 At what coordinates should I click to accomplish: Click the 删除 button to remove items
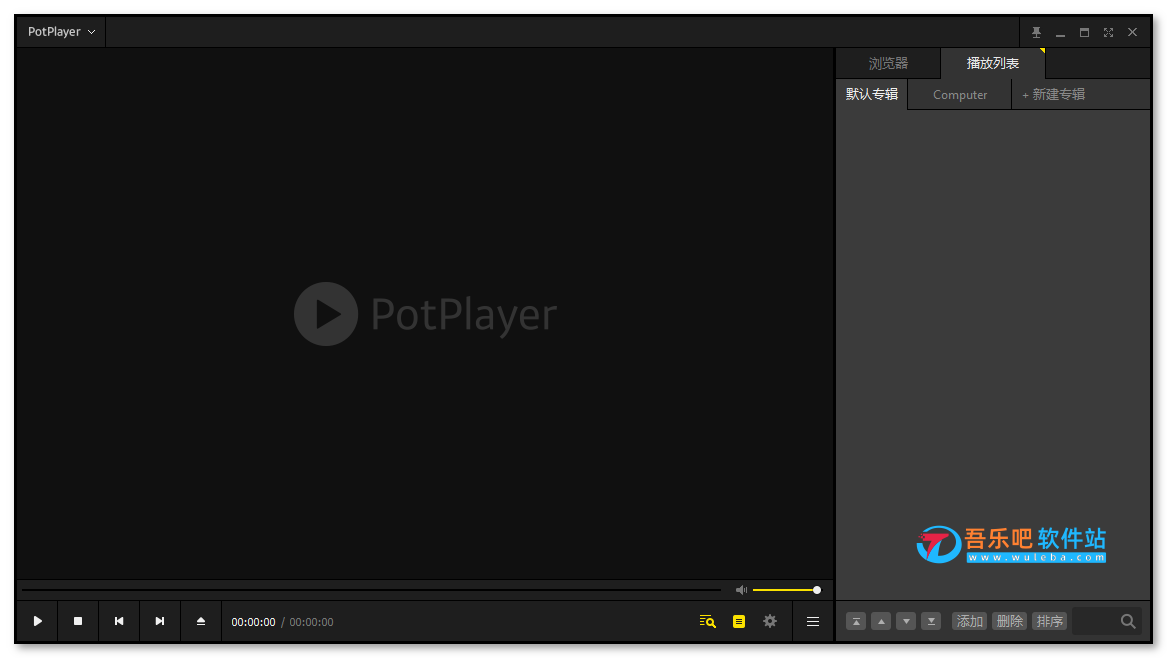1010,622
